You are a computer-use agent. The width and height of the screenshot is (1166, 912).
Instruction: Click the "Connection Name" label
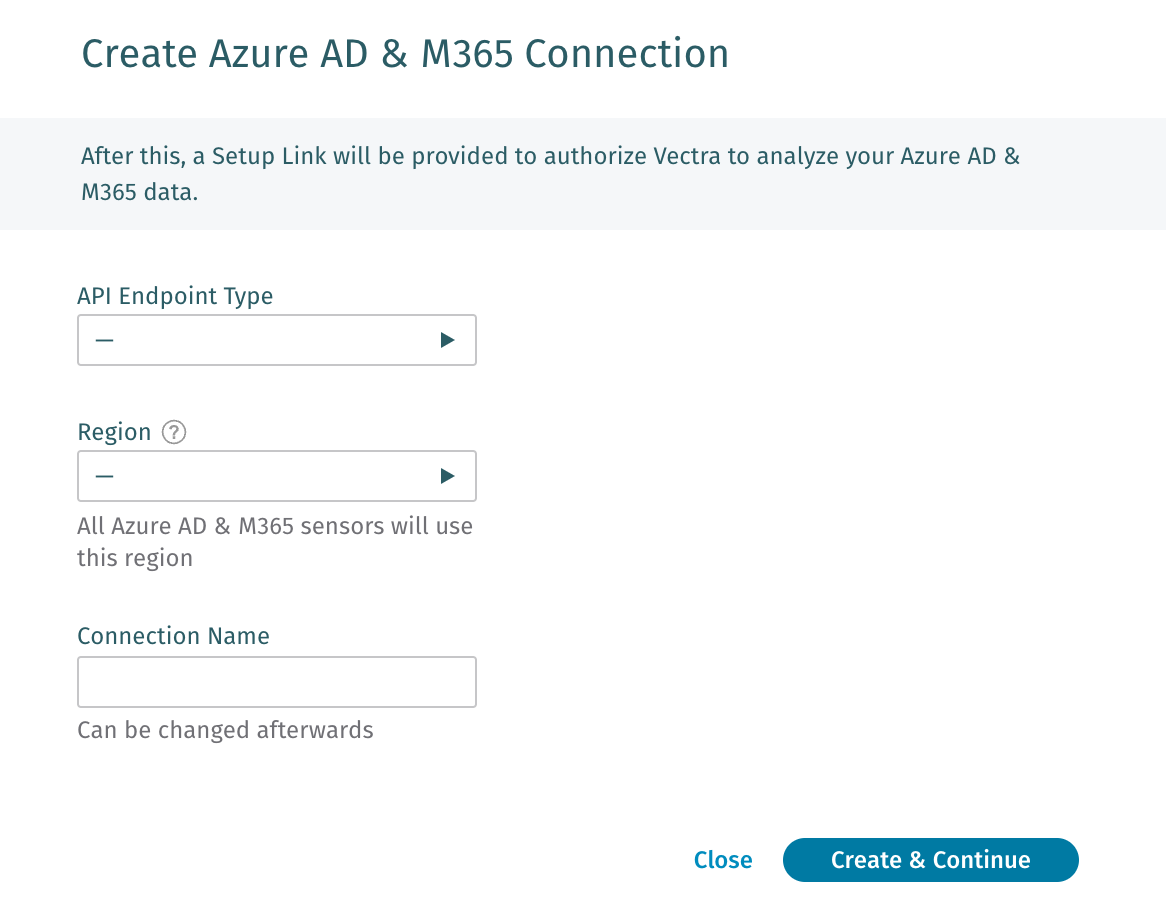click(x=173, y=636)
